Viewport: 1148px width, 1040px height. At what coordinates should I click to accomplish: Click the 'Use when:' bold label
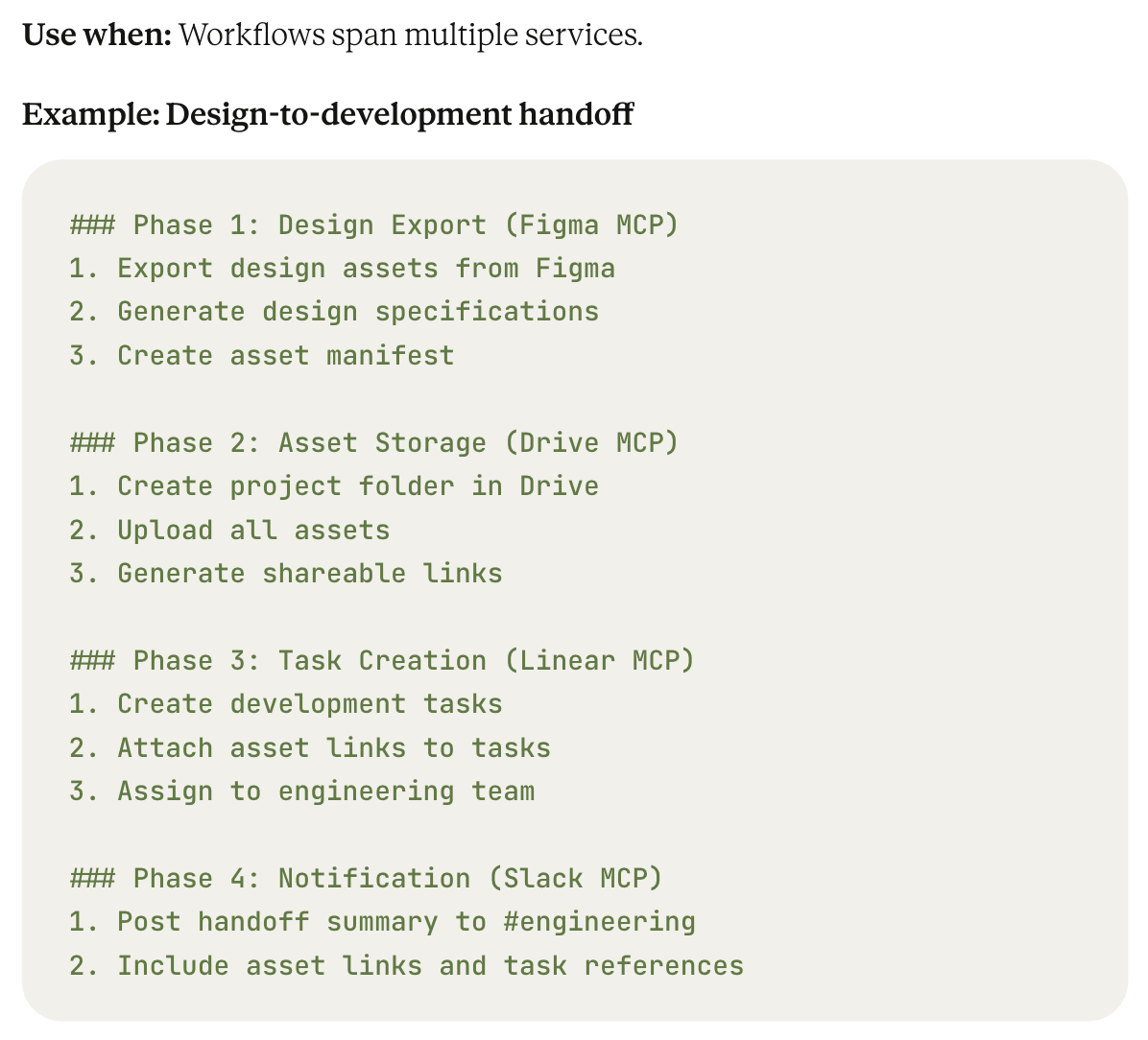97,35
